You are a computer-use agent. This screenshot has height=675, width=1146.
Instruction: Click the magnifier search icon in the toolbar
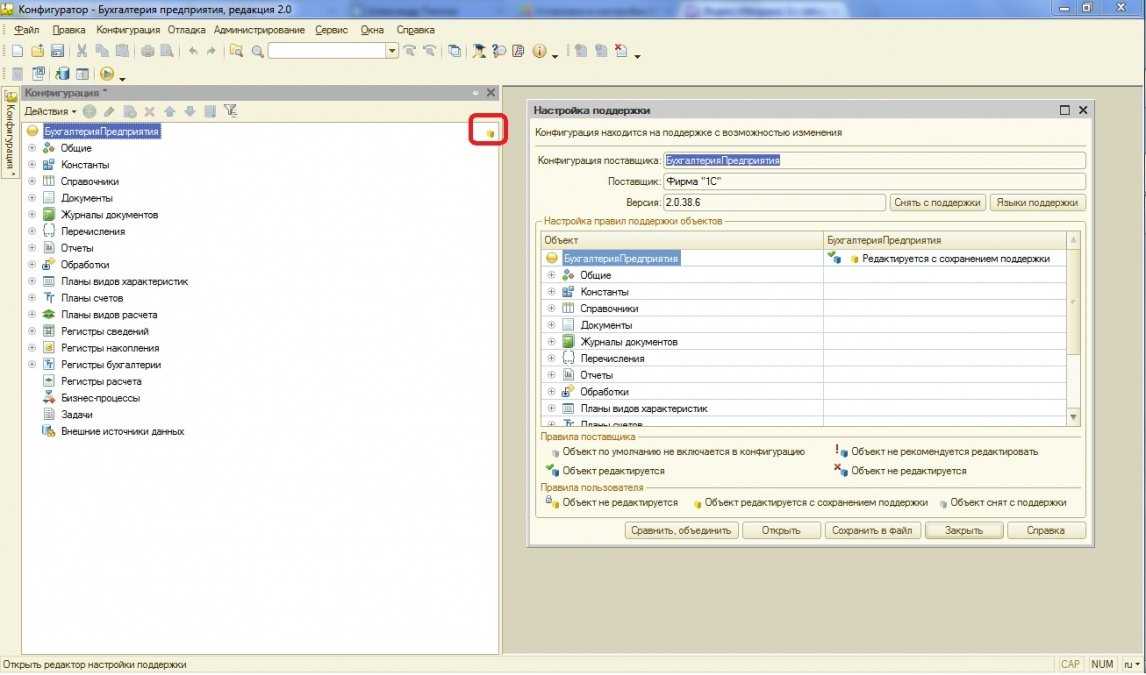click(257, 51)
